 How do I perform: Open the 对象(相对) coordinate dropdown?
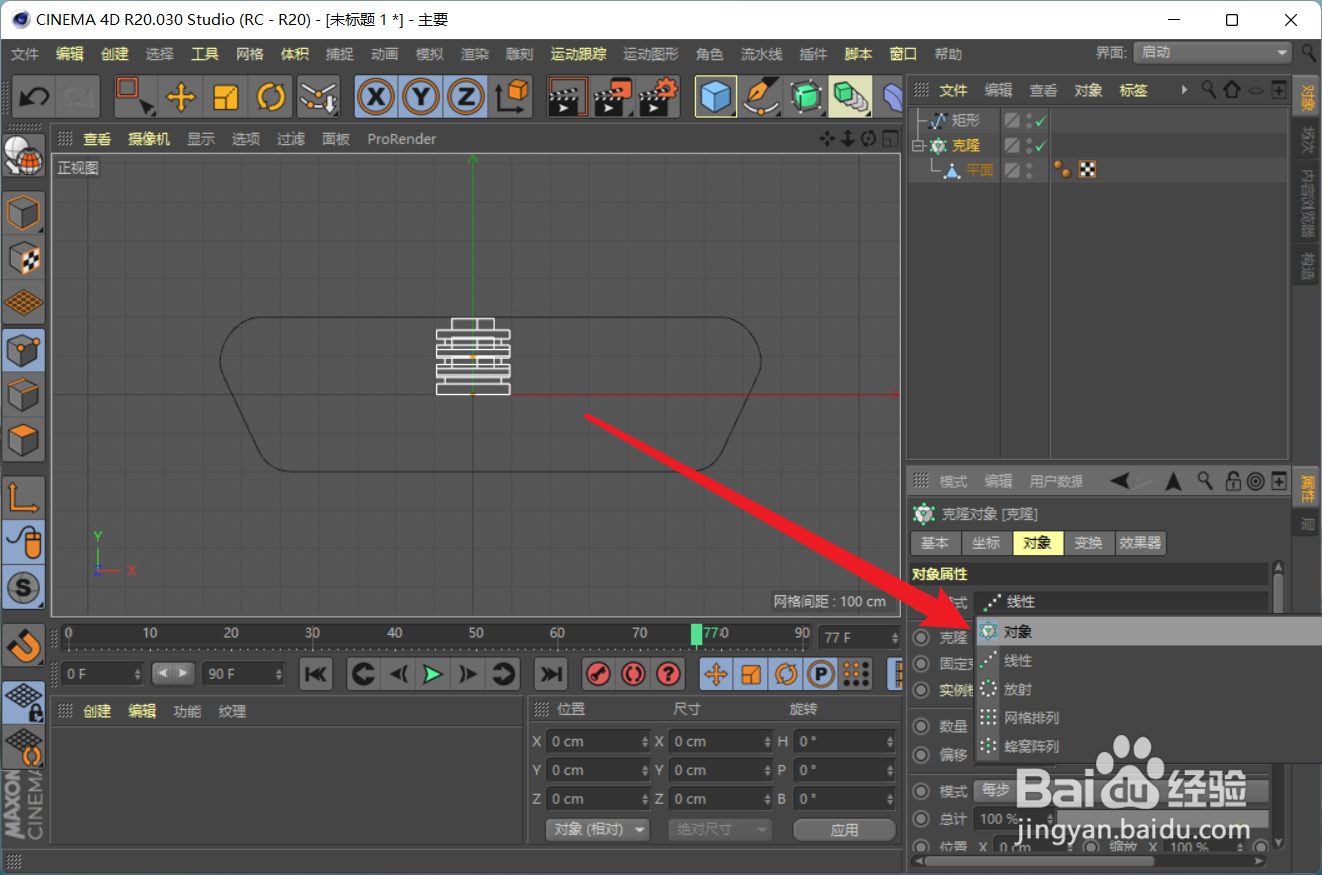597,829
